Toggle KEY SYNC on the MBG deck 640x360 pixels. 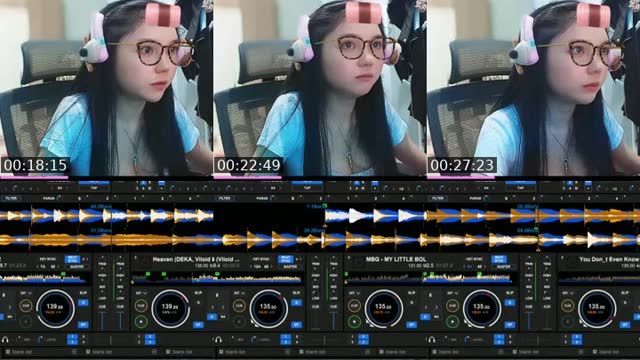point(474,259)
